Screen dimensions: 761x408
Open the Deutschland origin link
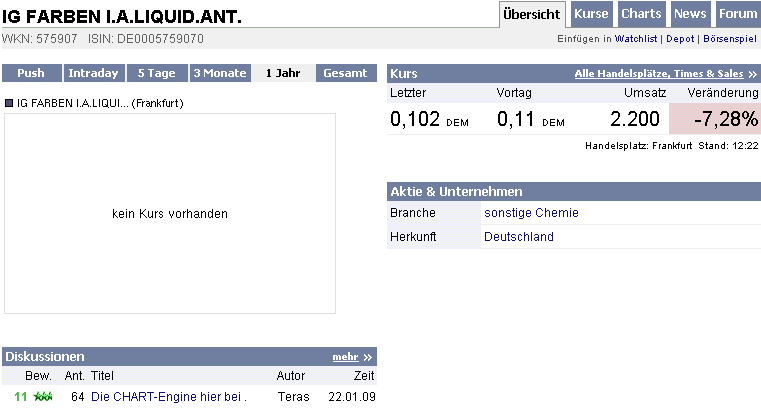tap(519, 237)
